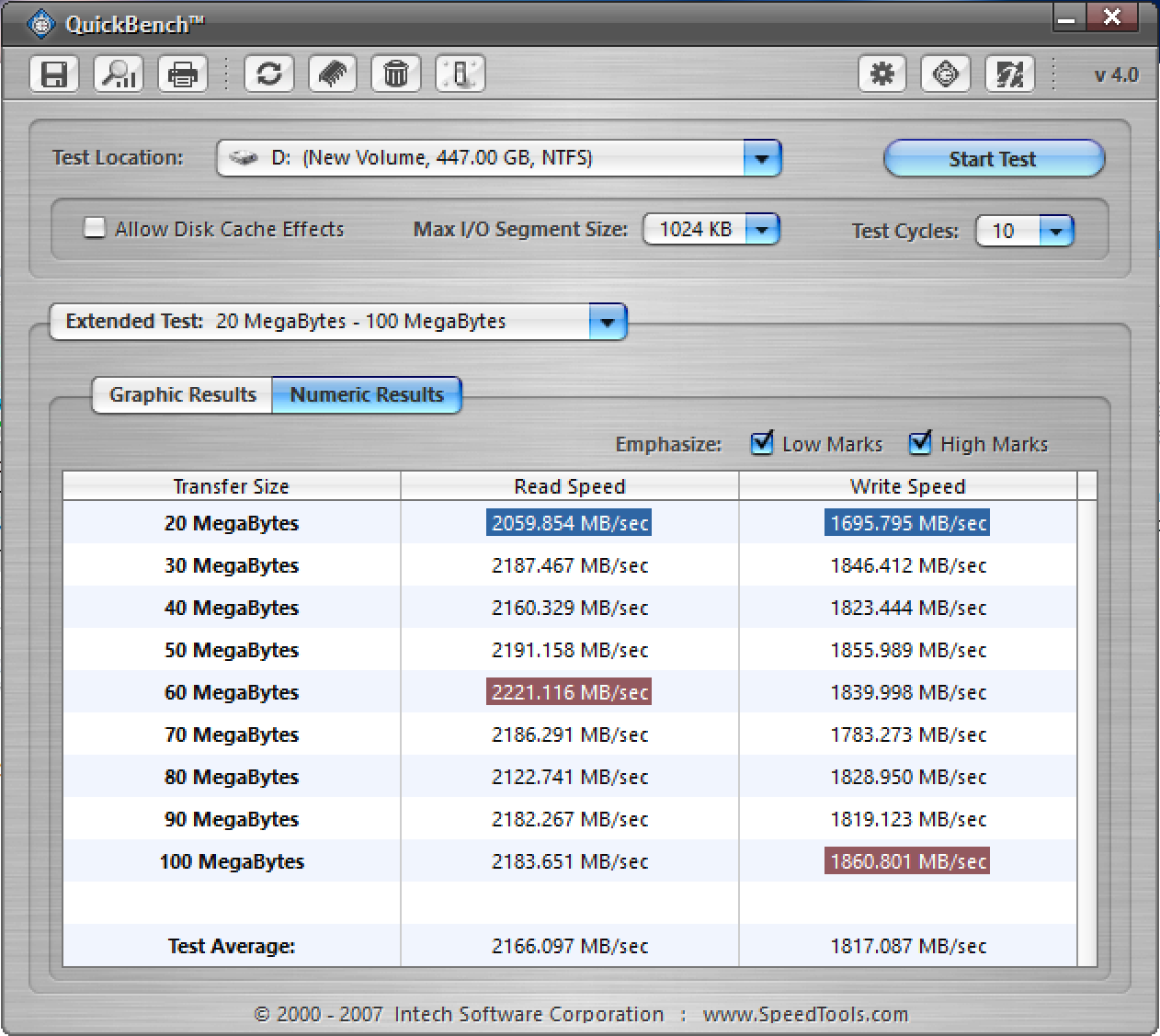Click the rightmost toolbar icon before version label
1160x1036 pixels.
click(1009, 74)
